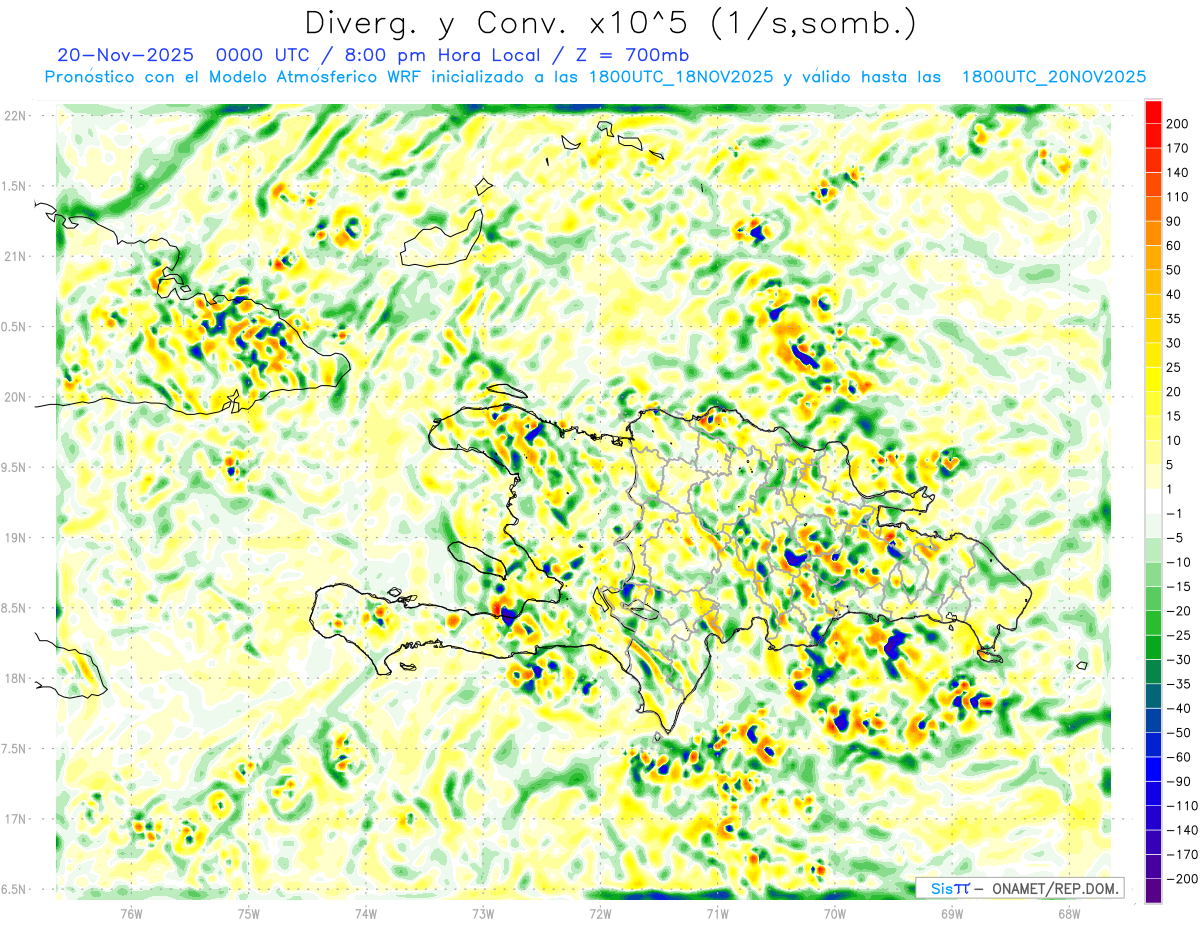Click the '21N' latitude label

15,257
